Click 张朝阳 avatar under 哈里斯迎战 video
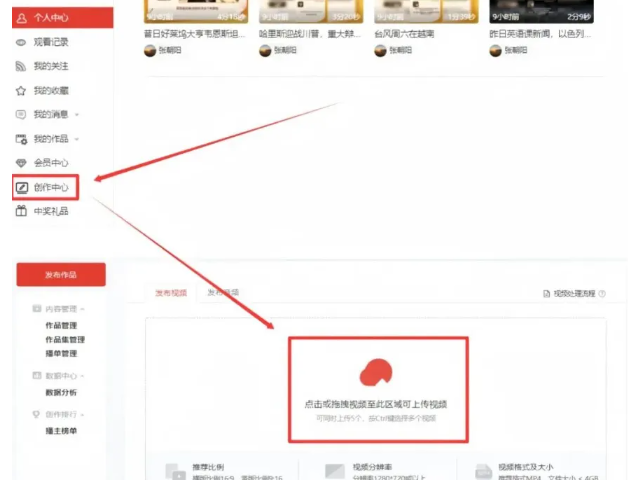The width and height of the screenshot is (628, 491). click(x=265, y=51)
